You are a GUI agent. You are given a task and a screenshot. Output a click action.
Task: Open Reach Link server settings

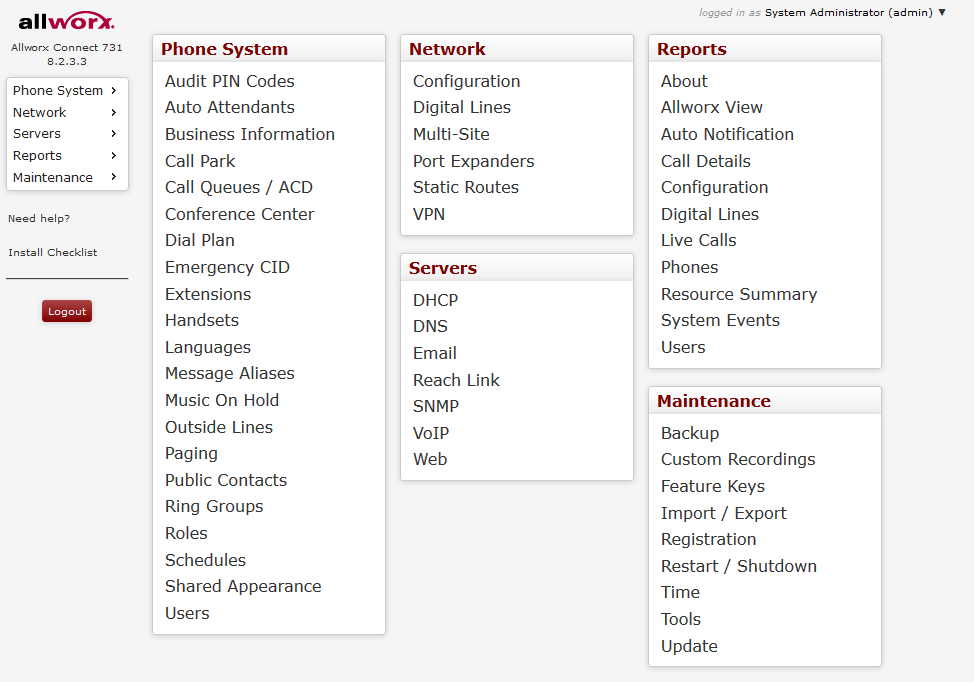456,380
